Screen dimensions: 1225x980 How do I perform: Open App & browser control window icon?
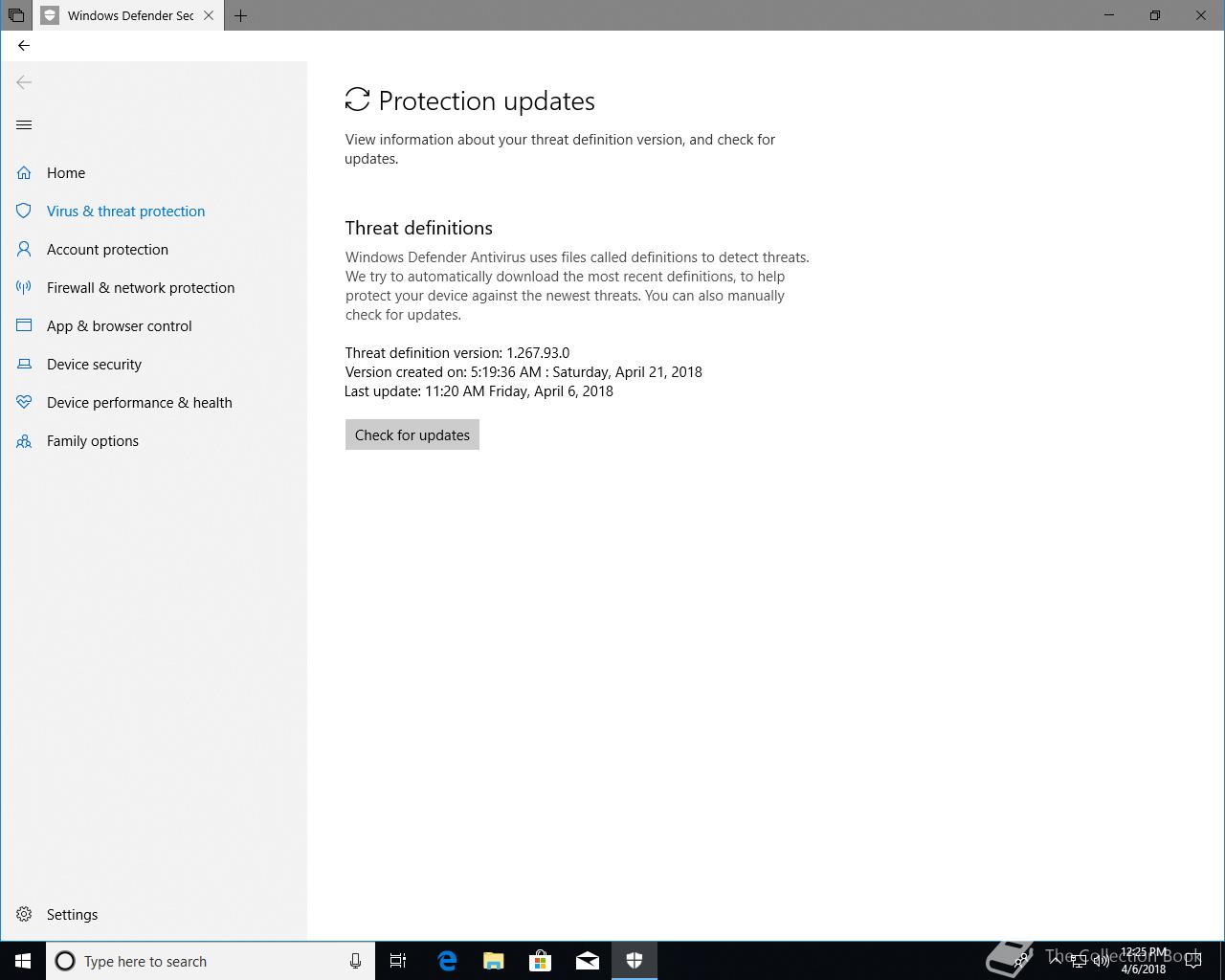[x=24, y=326]
